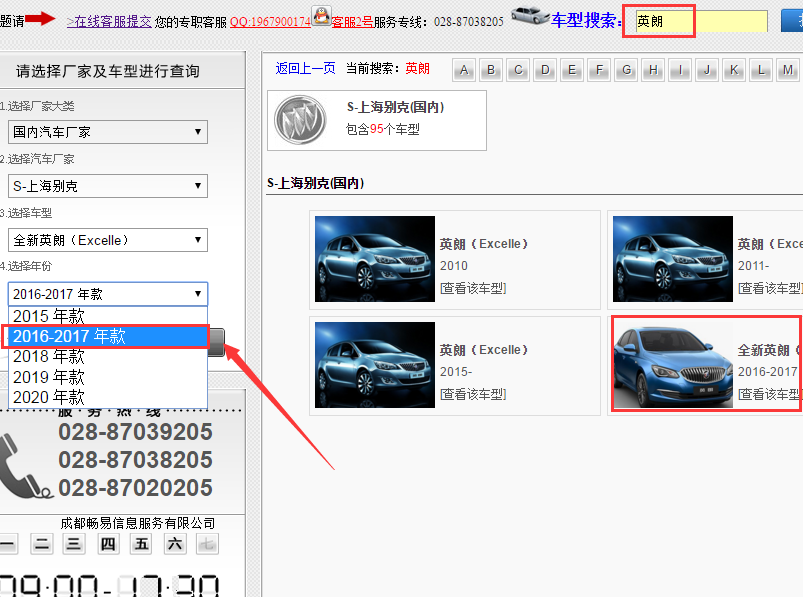Filter brands by letter K
This screenshot has height=597, width=803.
(x=734, y=70)
